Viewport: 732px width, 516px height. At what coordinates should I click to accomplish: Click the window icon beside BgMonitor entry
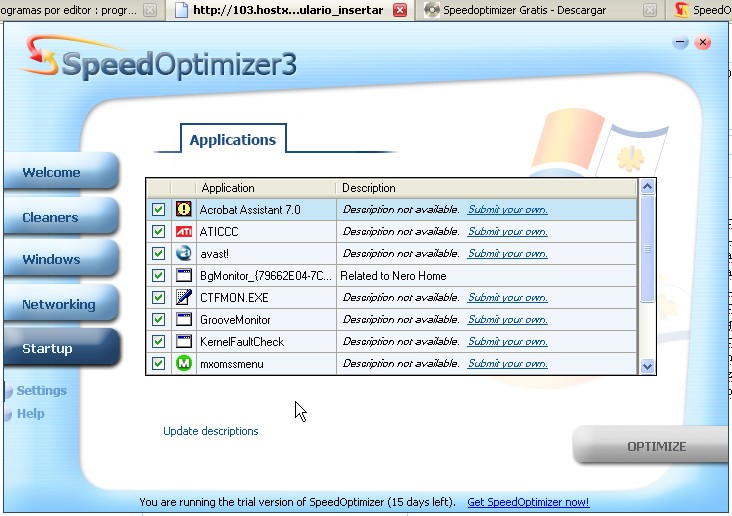183,275
